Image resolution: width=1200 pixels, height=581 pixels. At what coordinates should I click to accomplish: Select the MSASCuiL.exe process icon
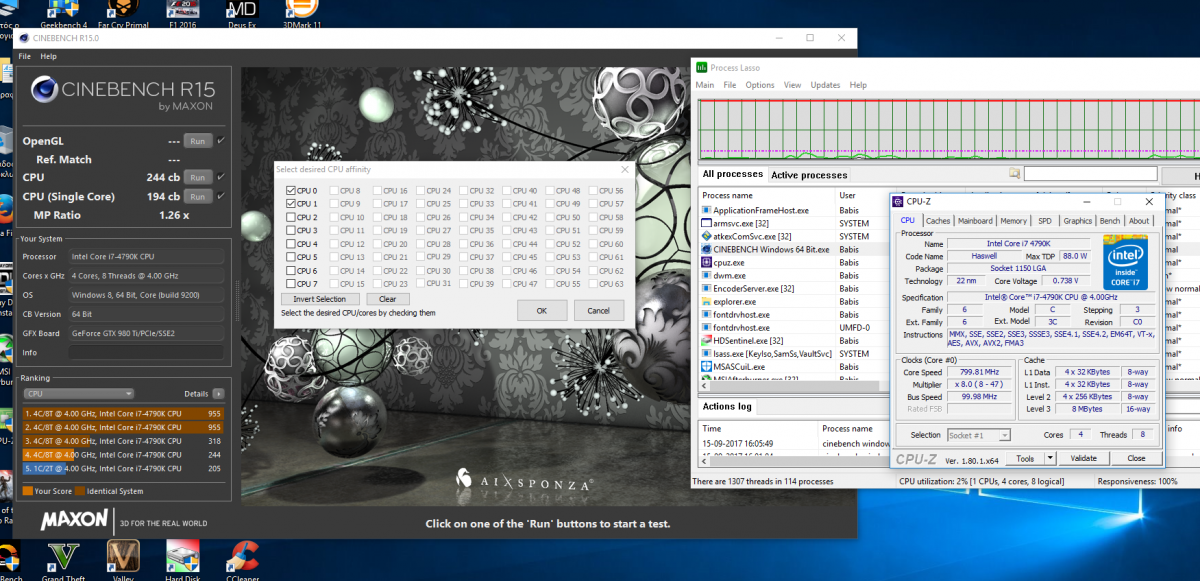(707, 366)
